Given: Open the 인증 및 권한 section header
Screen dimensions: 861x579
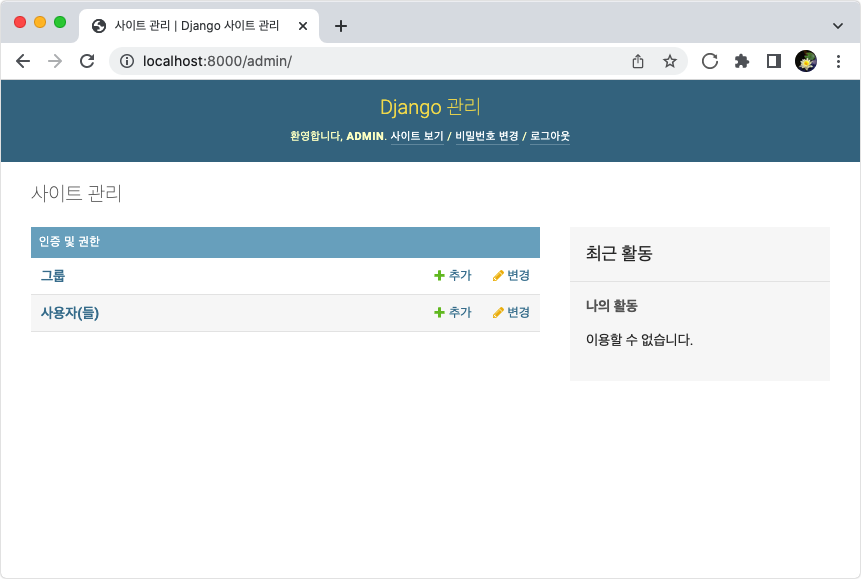Looking at the screenshot, I should [69, 242].
